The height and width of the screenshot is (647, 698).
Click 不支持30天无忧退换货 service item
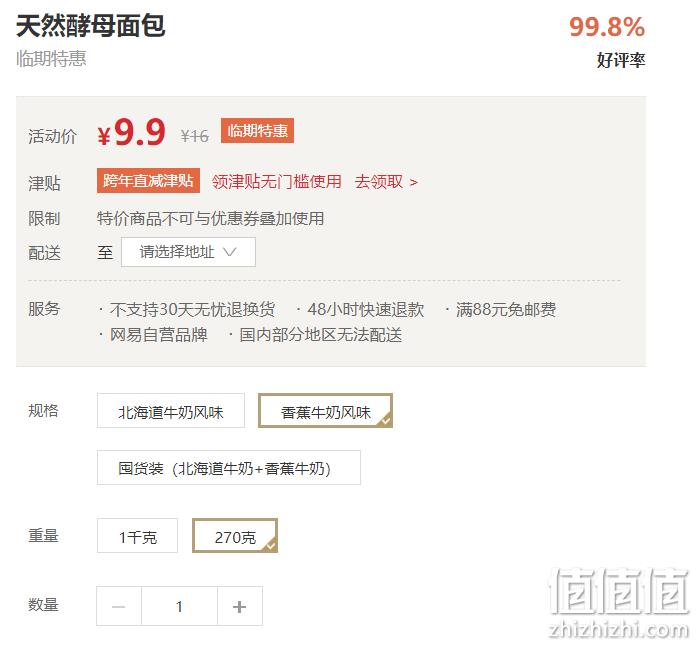pyautogui.click(x=192, y=309)
